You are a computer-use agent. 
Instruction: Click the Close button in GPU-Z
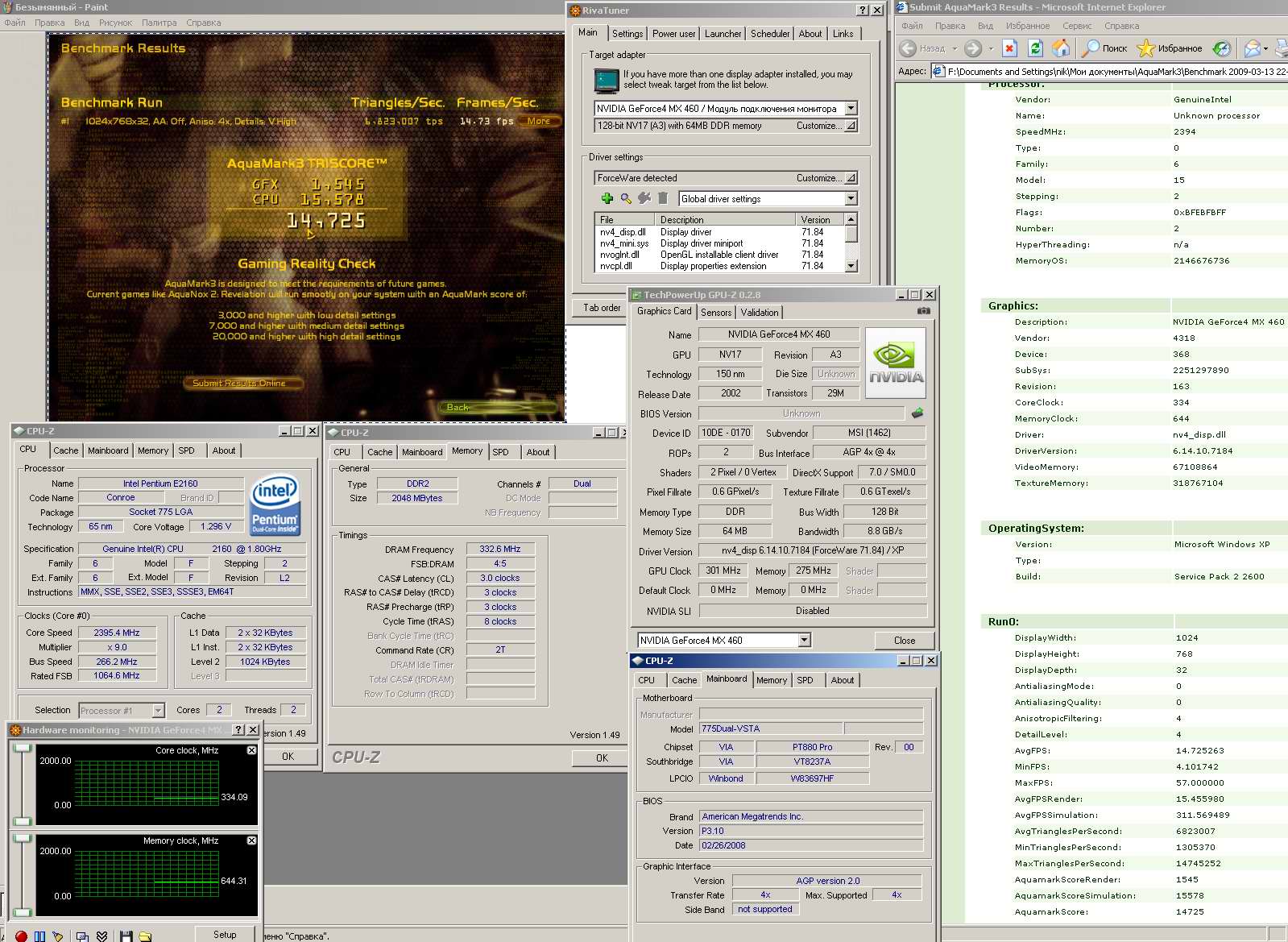pyautogui.click(x=905, y=641)
